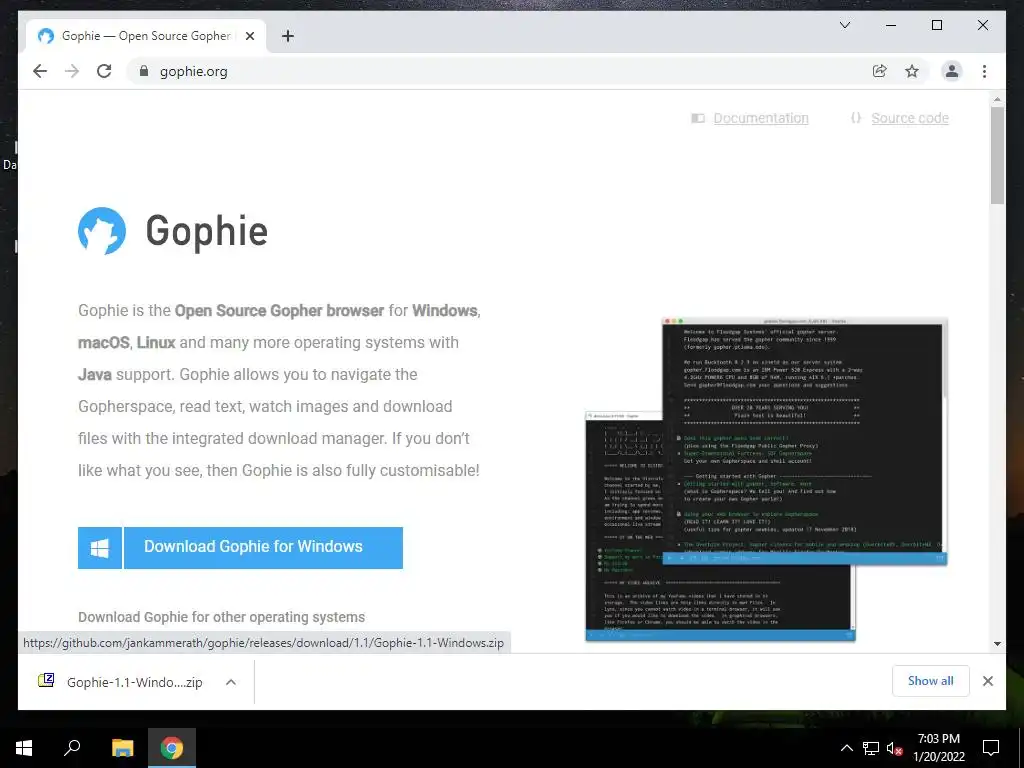Click the bold 'Open Source Gopher browser' text

279,310
